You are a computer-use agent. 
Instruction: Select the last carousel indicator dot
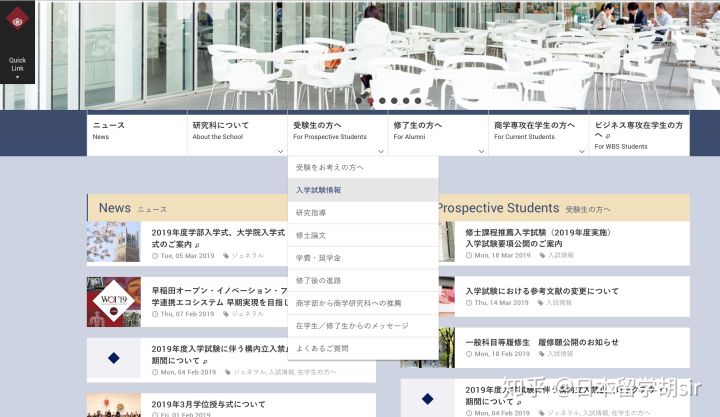417,101
